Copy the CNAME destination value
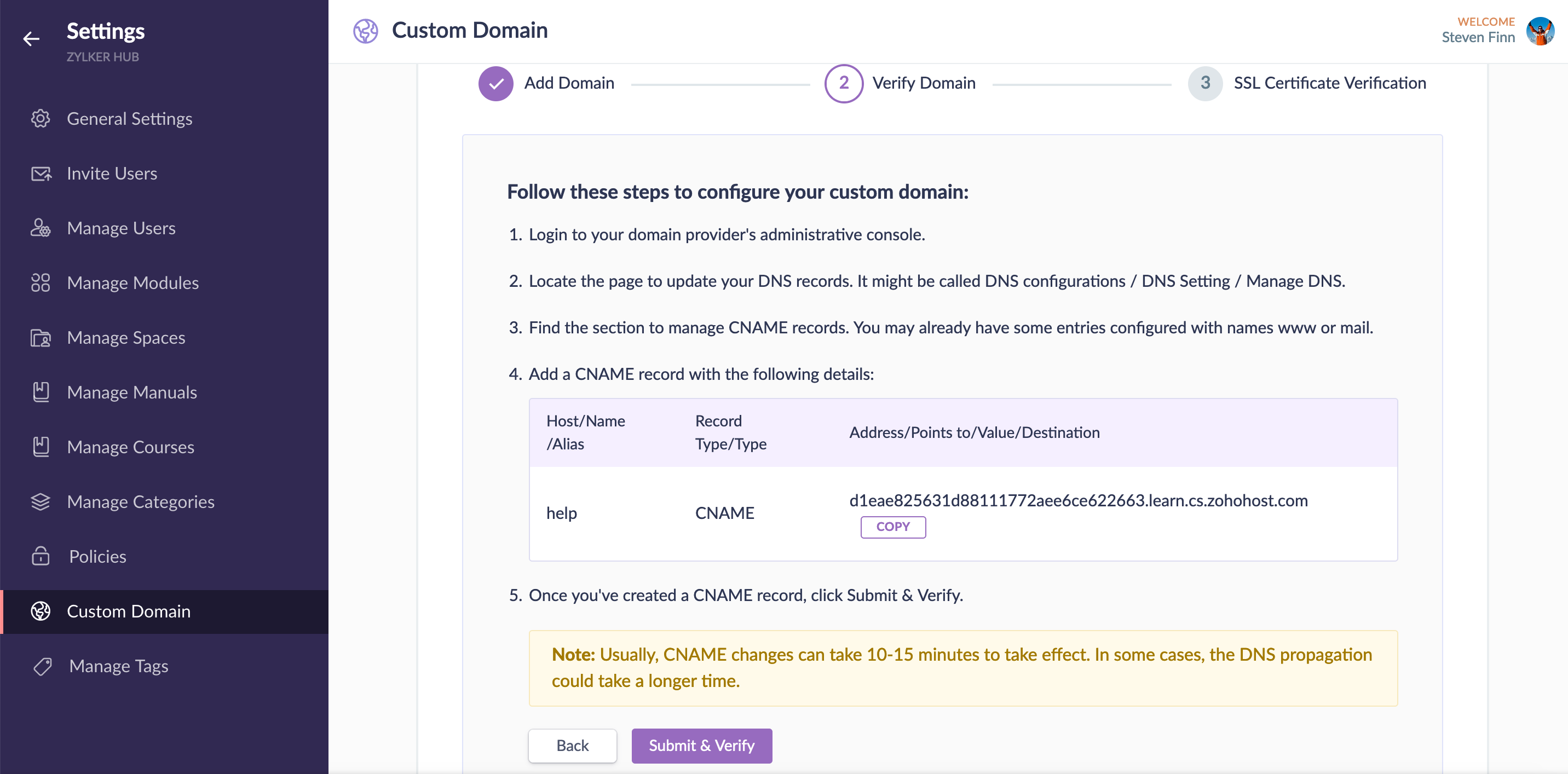Image resolution: width=1568 pixels, height=774 pixels. coord(892,527)
